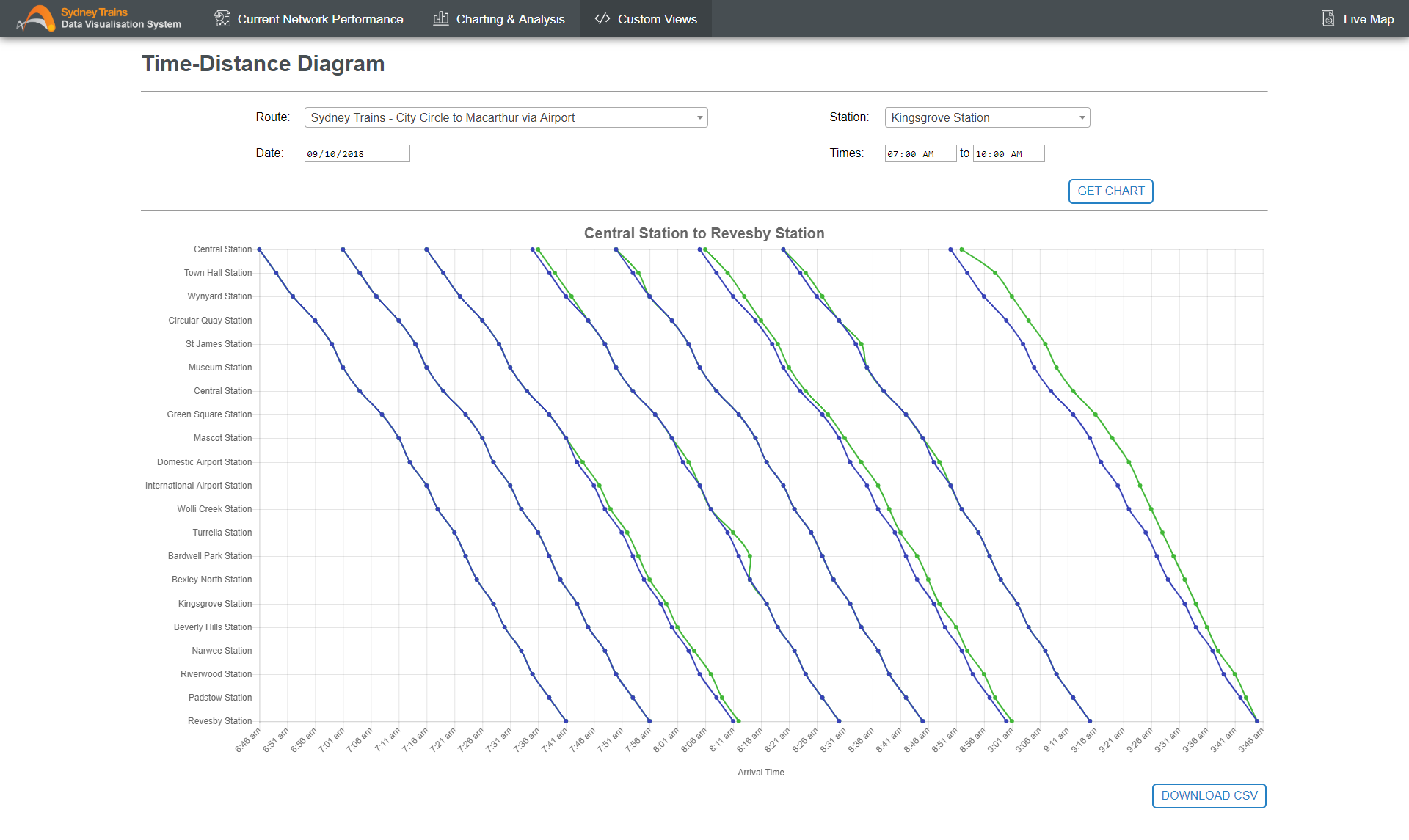Click the 8:01 am time axis label

coord(666,740)
